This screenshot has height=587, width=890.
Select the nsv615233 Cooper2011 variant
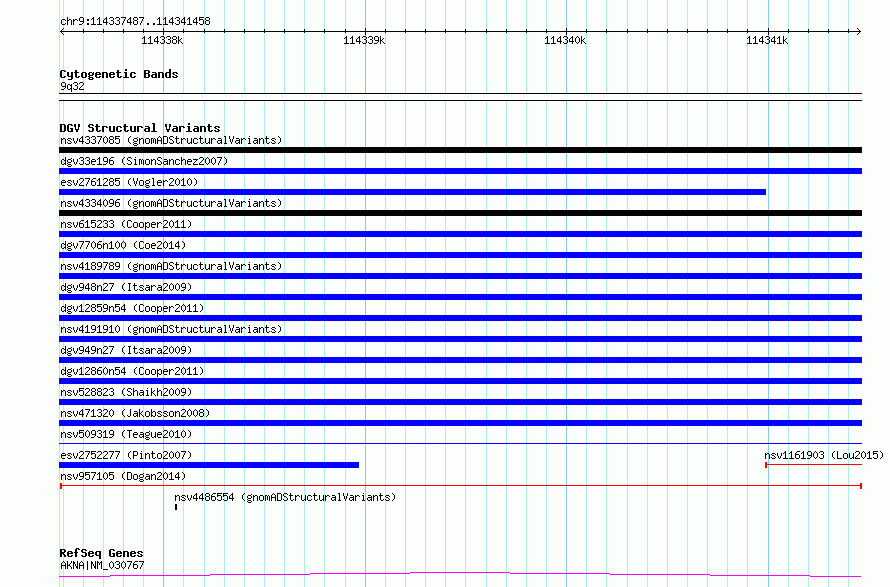coord(460,234)
